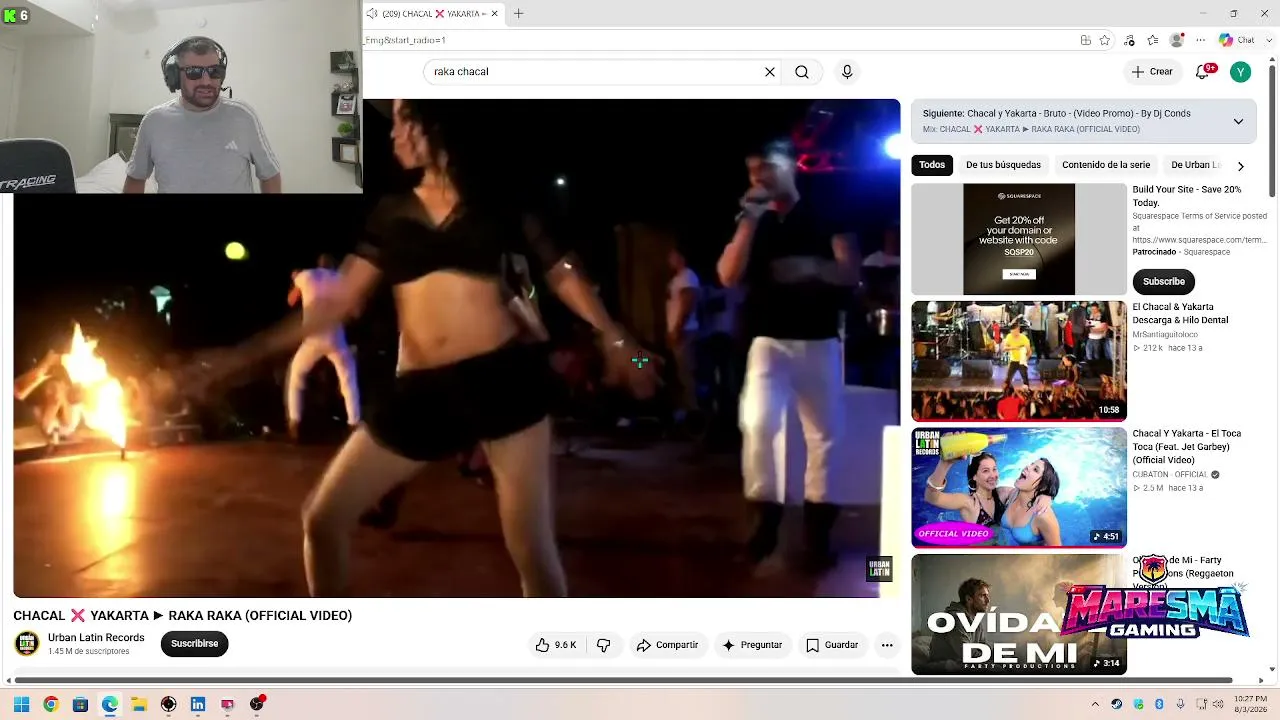Open the Windows Start menu
This screenshot has height=720, width=1280.
[x=21, y=704]
